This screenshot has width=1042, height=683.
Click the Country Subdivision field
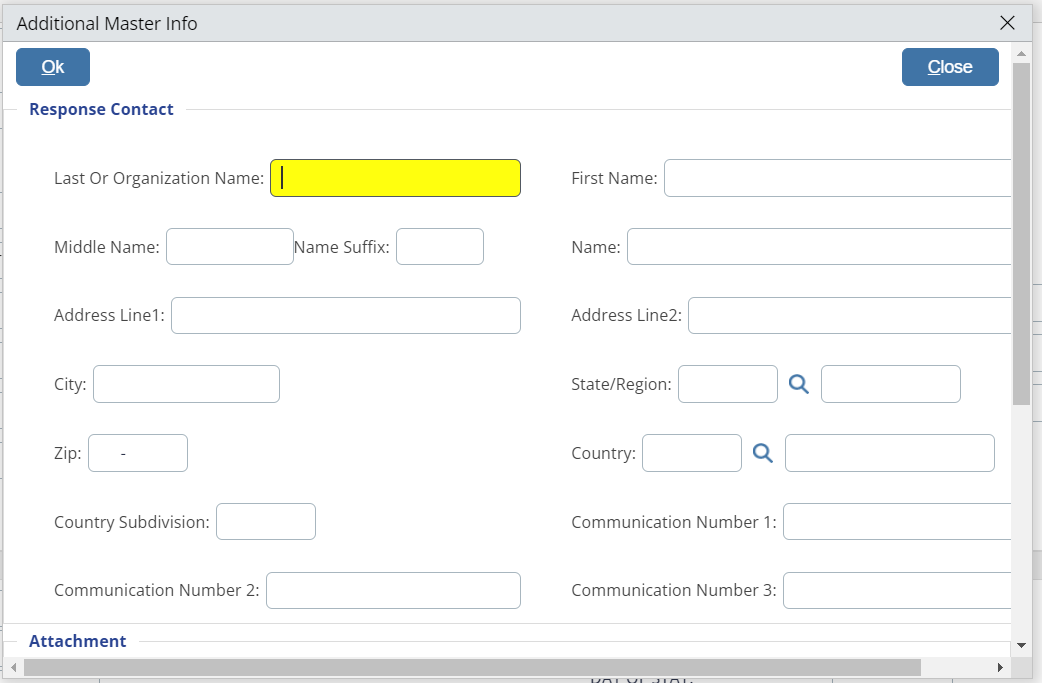(265, 522)
